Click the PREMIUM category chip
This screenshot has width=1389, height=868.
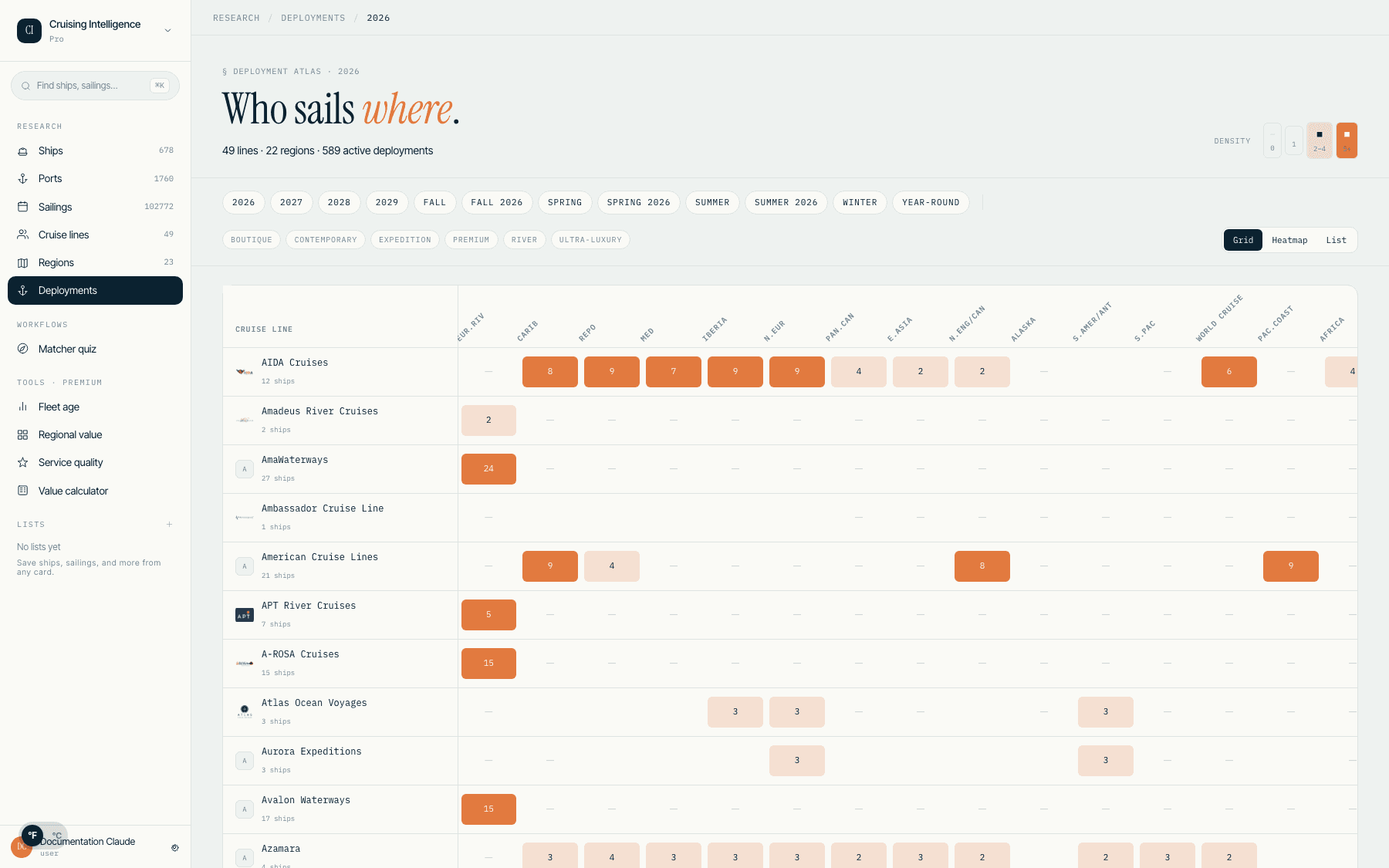tap(471, 240)
